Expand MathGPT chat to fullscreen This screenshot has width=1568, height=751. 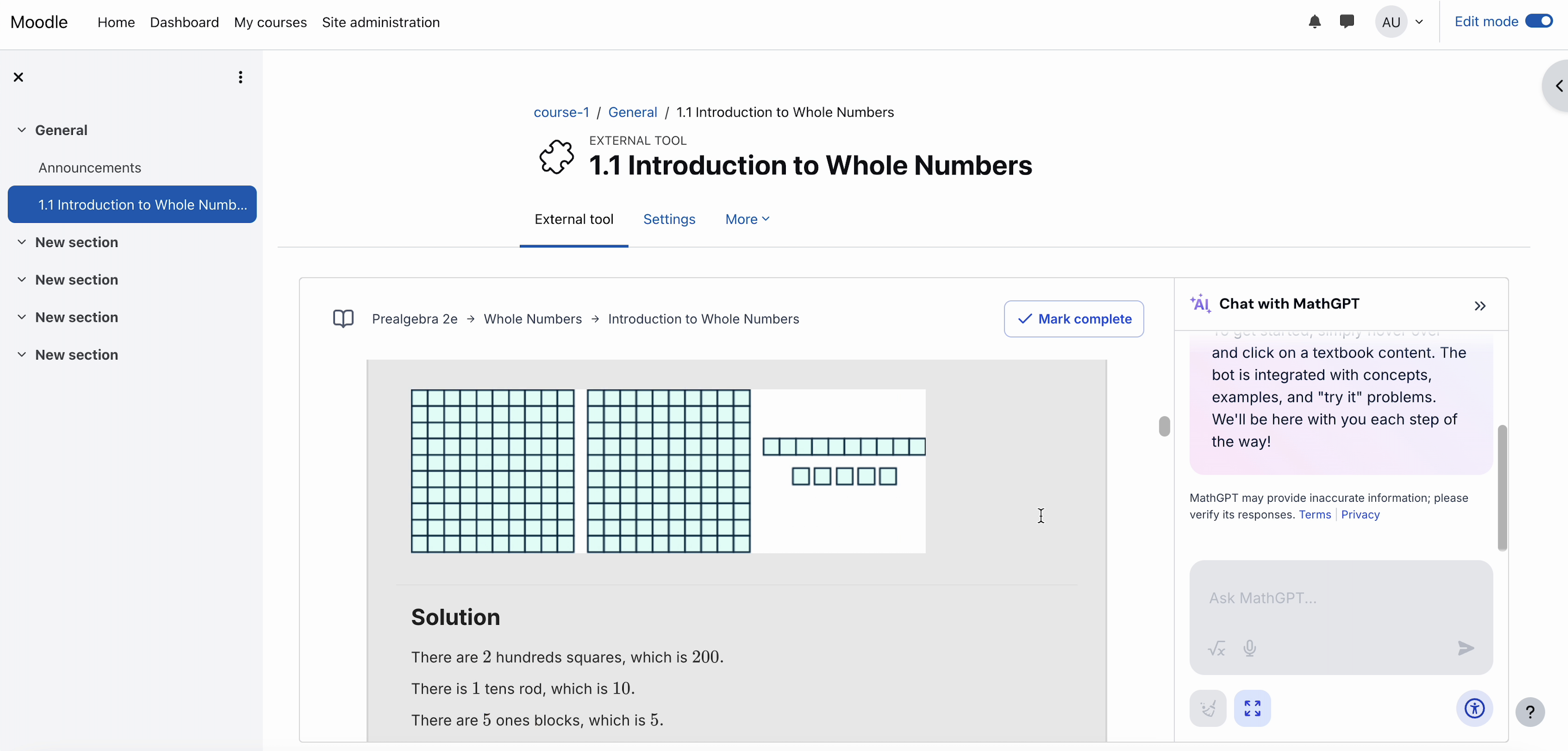[1252, 708]
